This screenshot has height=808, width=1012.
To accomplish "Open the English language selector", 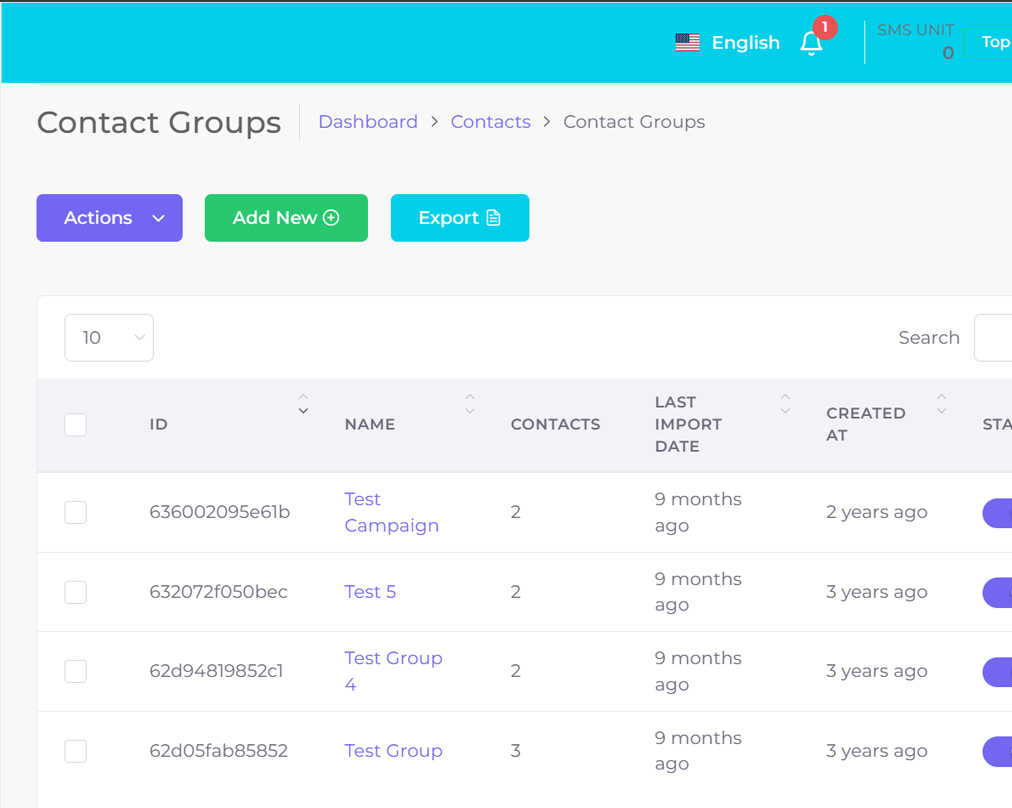I will [746, 42].
